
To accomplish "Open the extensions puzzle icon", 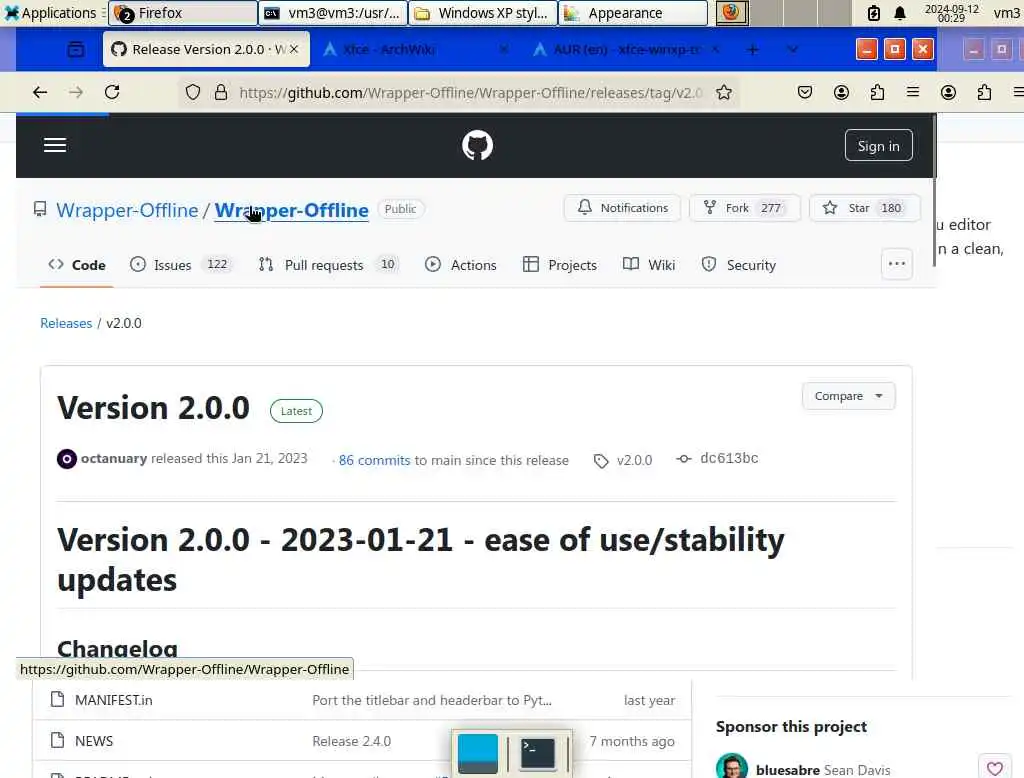I will (x=877, y=93).
